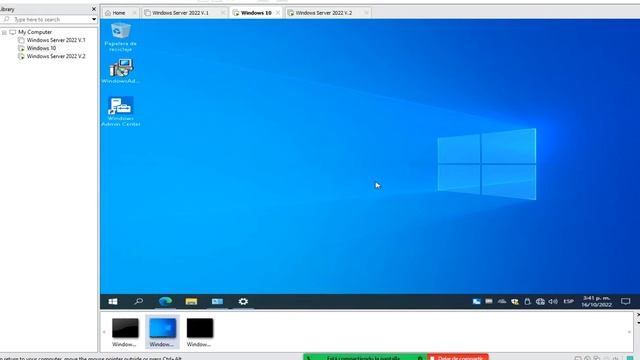Switch to the Windows Server 2022 V.1 tab
This screenshot has width=640, height=360.
180,13
